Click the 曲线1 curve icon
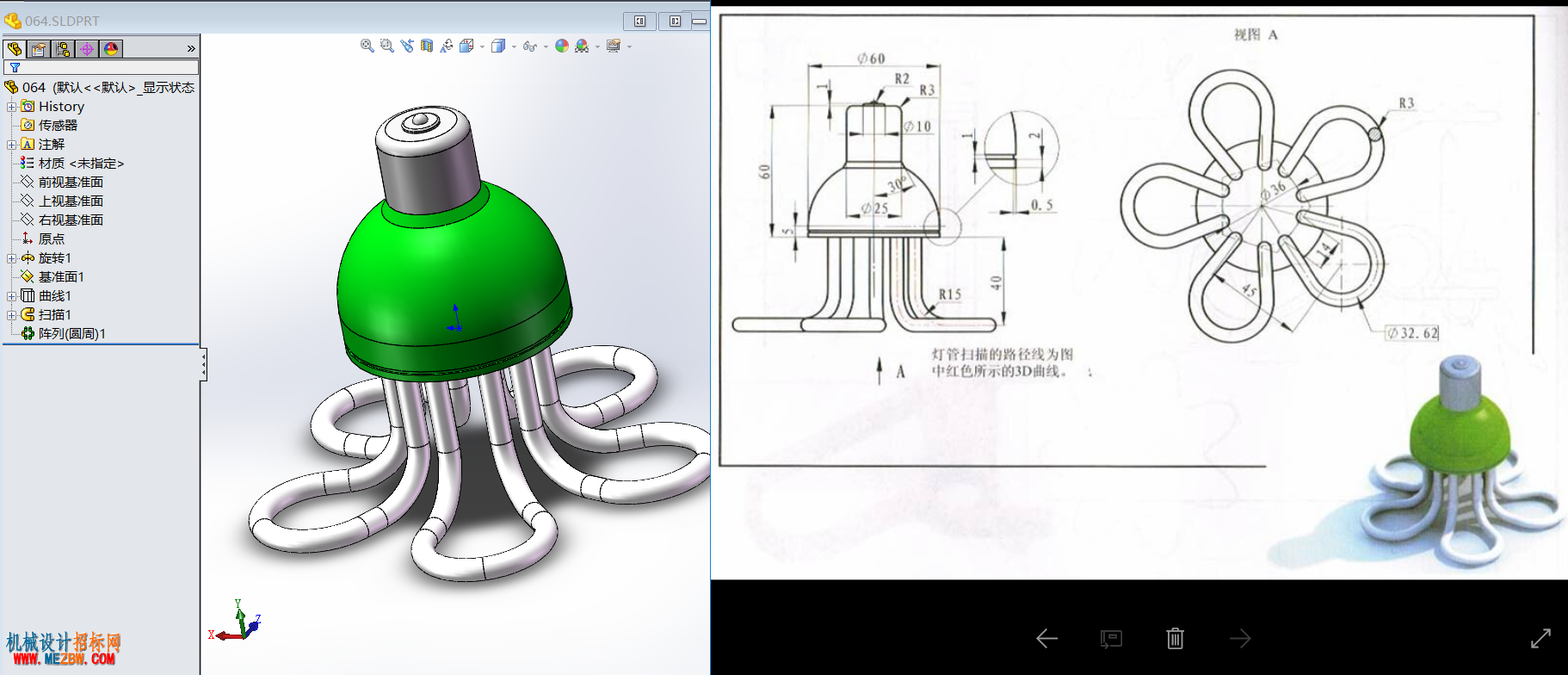The image size is (1568, 675). pos(28,295)
